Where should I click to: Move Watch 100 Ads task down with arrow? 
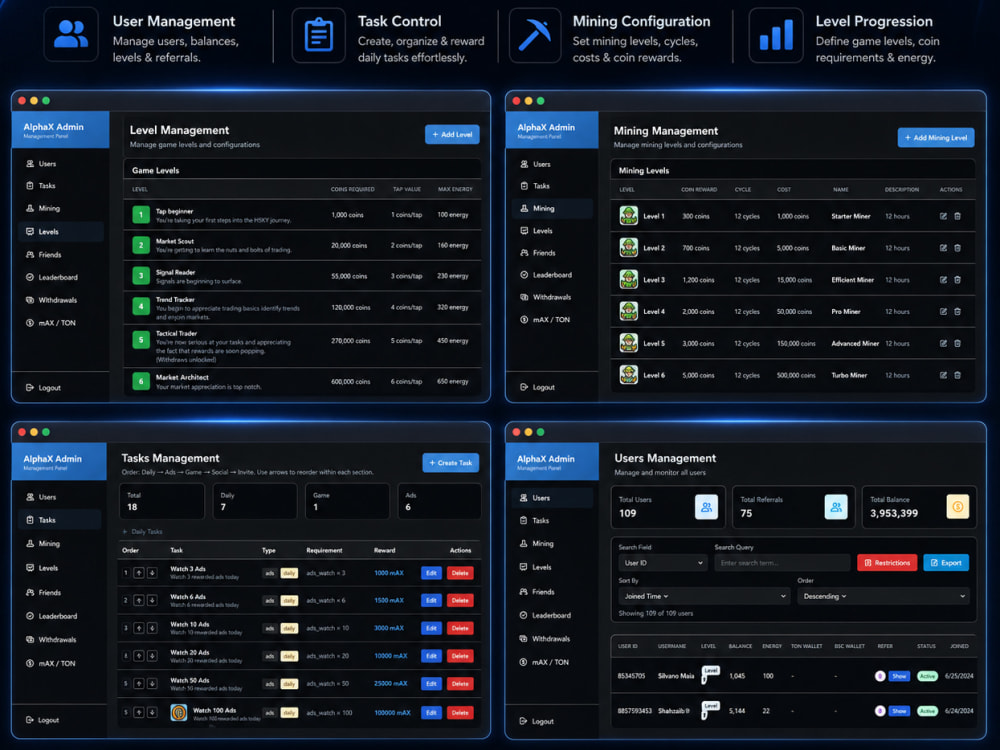[152, 712]
